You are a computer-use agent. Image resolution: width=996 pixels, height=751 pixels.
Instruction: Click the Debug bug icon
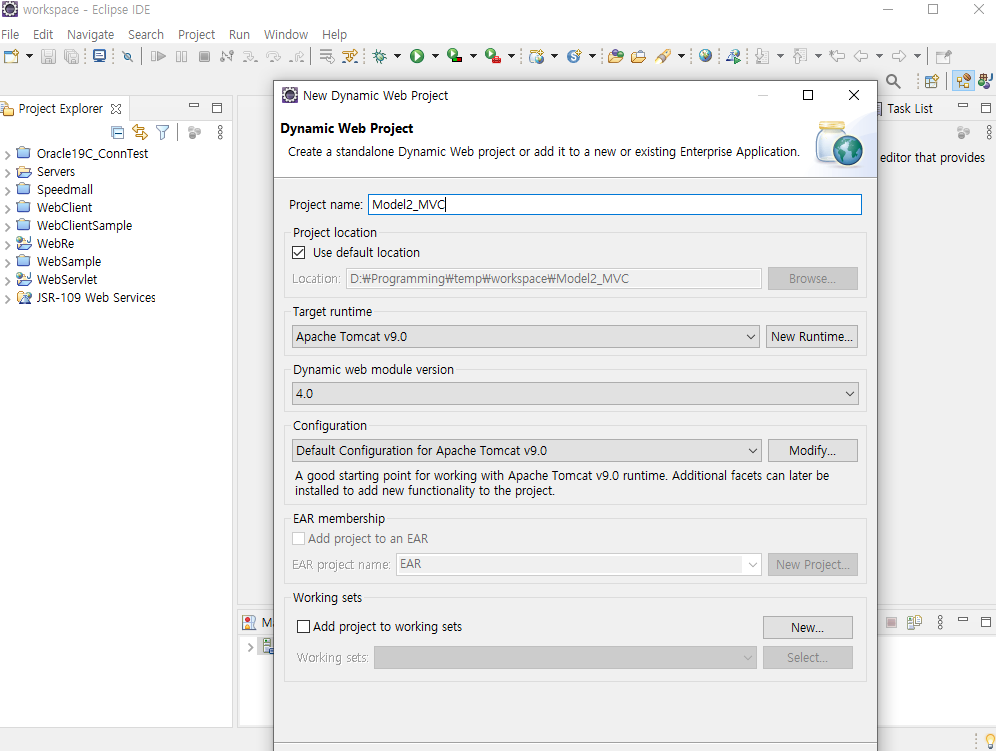coord(380,57)
